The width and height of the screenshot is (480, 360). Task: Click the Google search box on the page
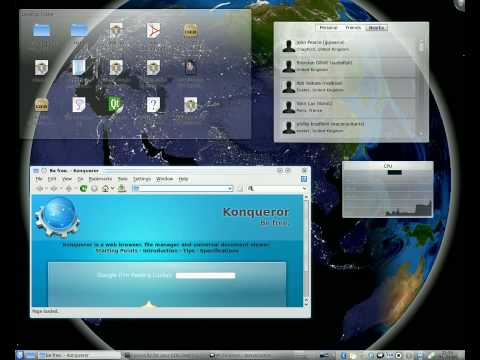[x=206, y=275]
